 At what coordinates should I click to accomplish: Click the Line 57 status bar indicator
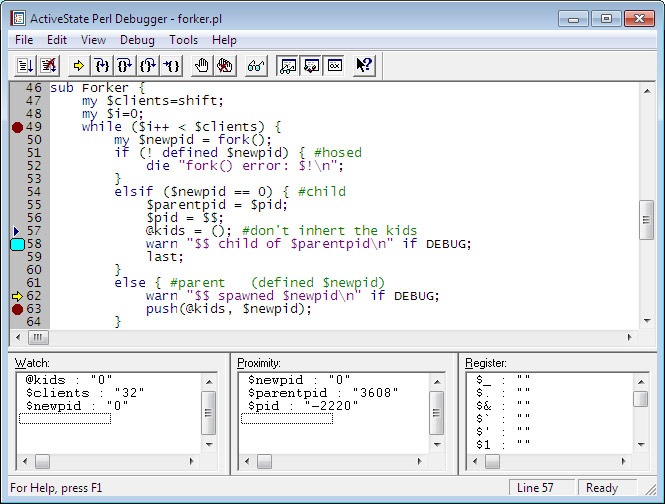[541, 488]
